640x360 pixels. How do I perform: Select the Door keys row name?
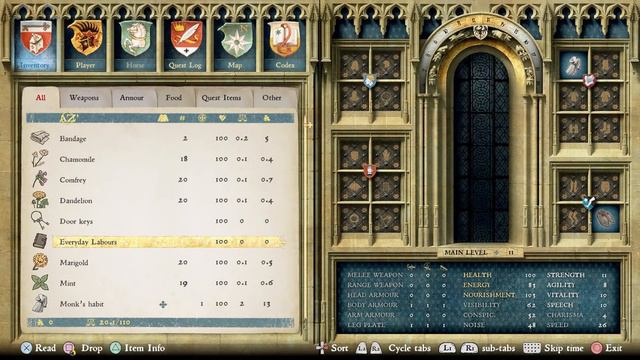tap(76, 221)
